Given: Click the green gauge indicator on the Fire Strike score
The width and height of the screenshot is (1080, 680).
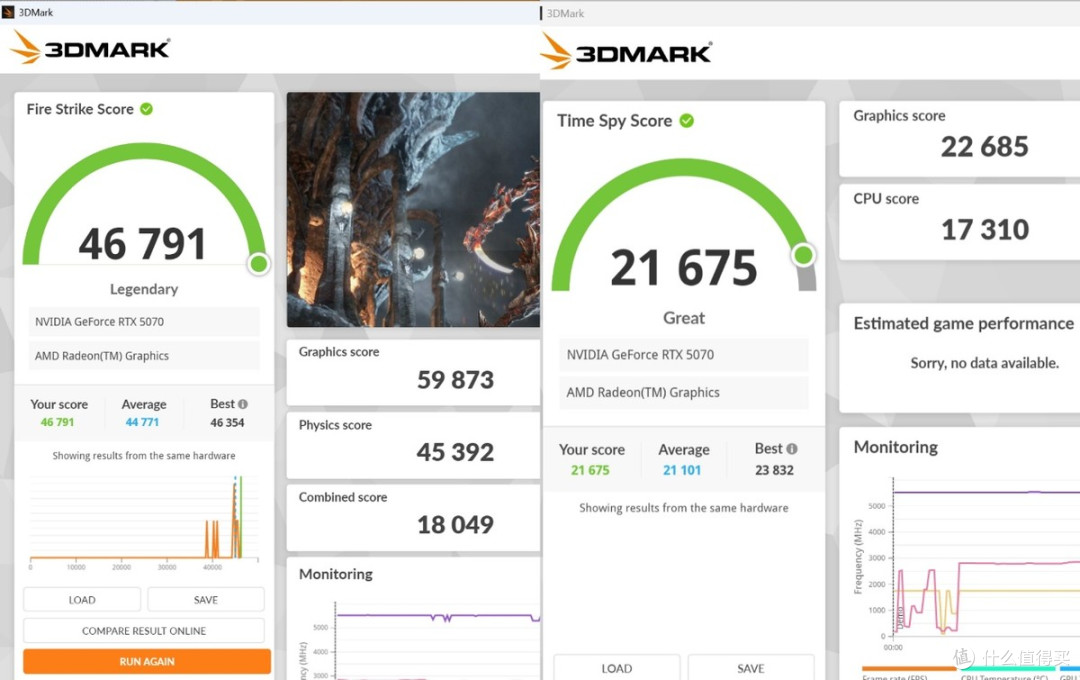Looking at the screenshot, I should (x=259, y=263).
